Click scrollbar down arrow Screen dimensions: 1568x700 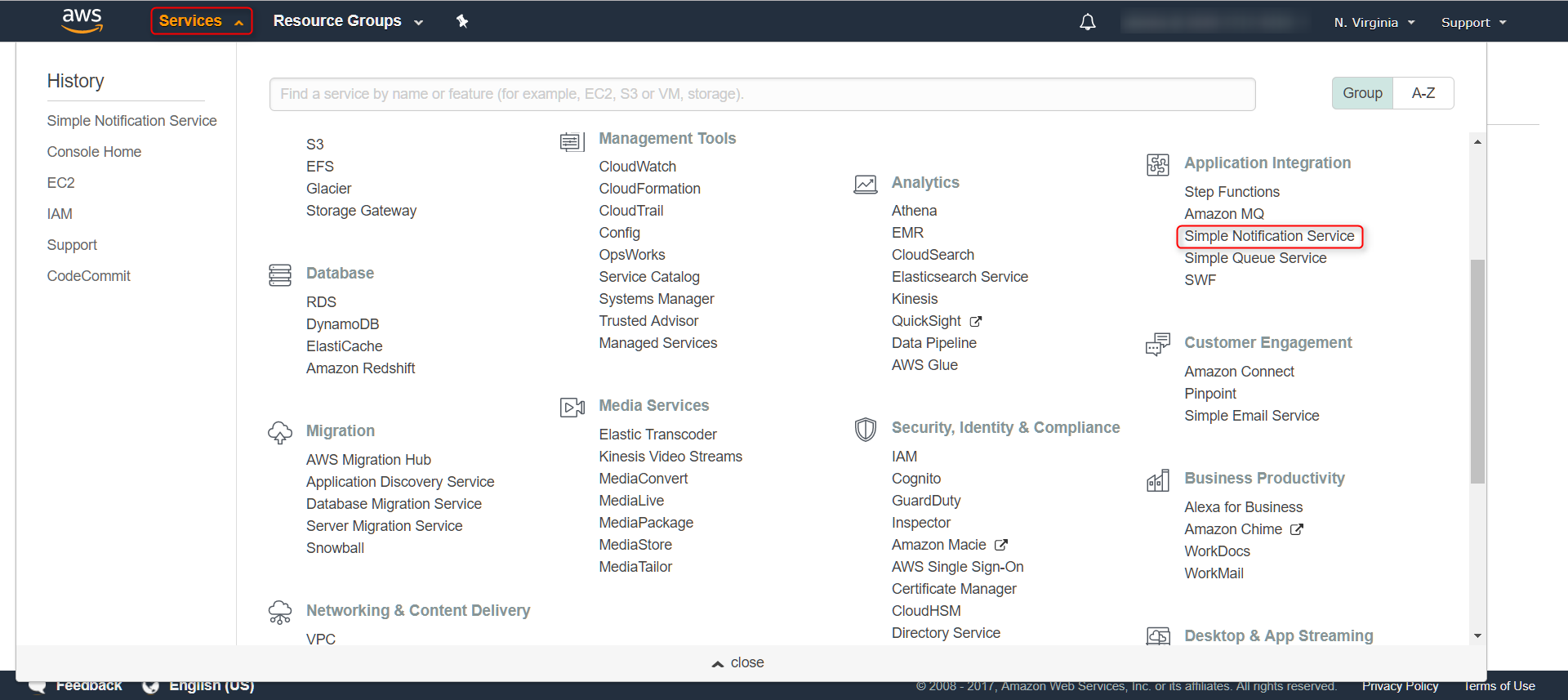[x=1477, y=636]
